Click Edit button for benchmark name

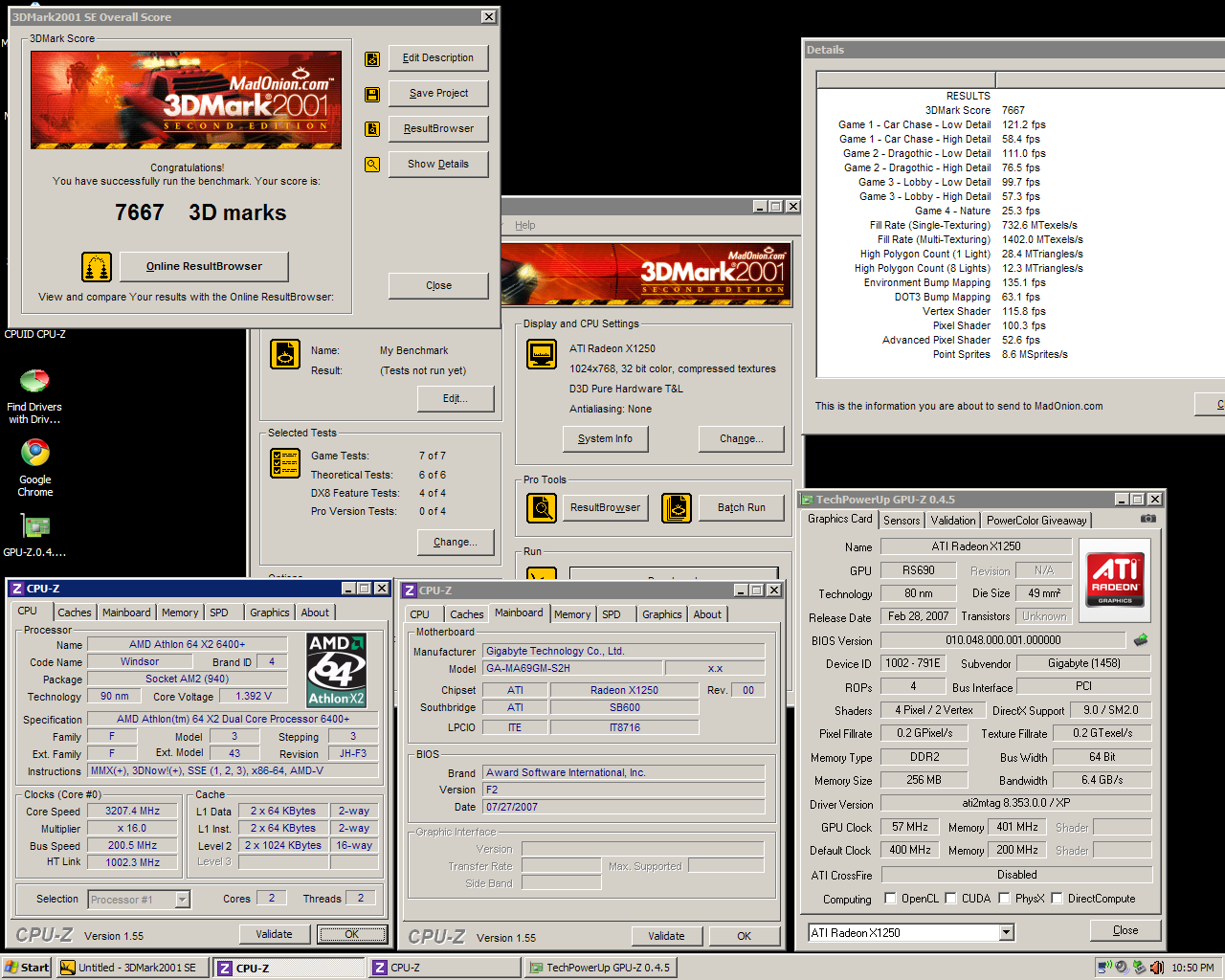click(455, 399)
